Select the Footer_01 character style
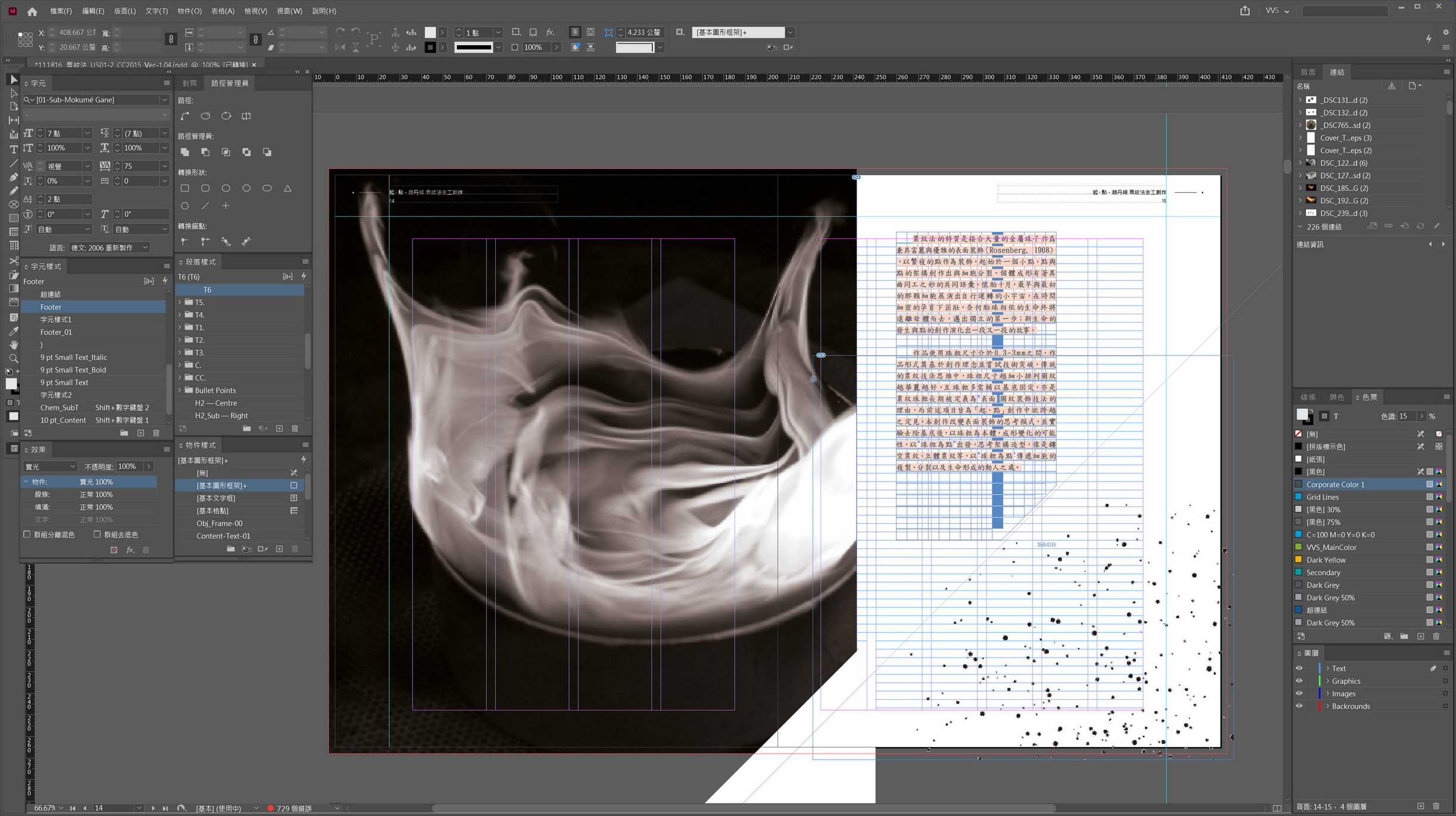1456x816 pixels. [56, 332]
